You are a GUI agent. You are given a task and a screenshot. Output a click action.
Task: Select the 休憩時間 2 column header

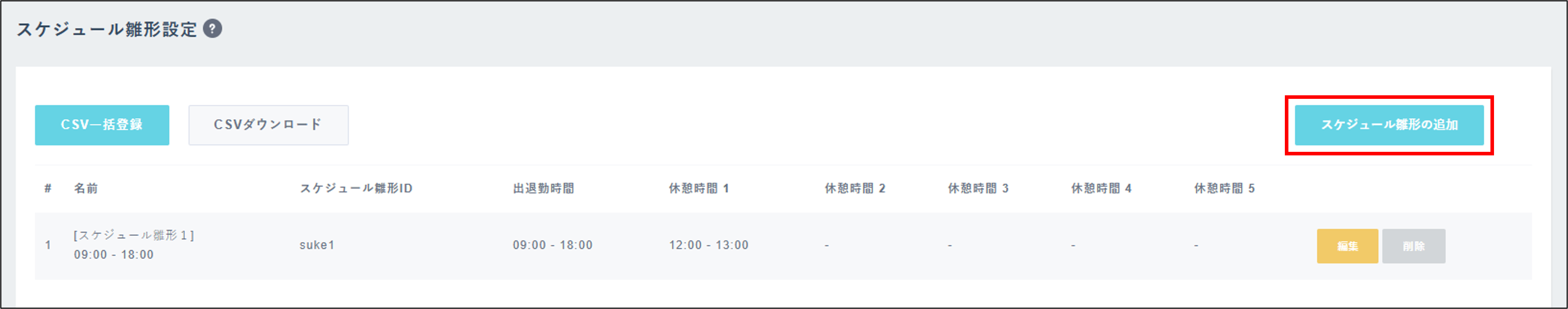pyautogui.click(x=854, y=188)
